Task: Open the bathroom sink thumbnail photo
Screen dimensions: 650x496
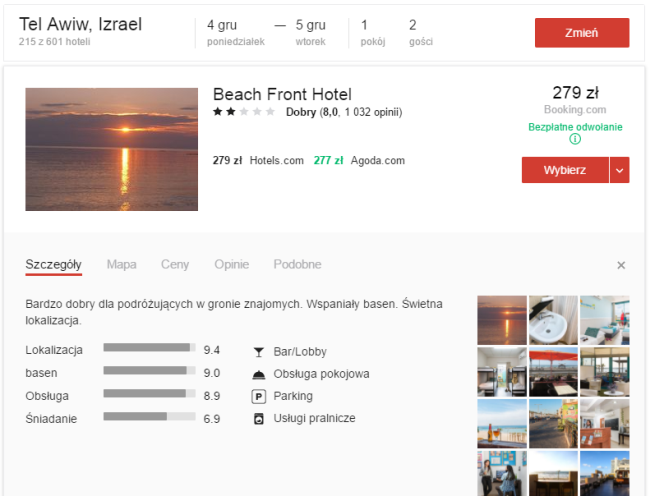Action: click(553, 320)
